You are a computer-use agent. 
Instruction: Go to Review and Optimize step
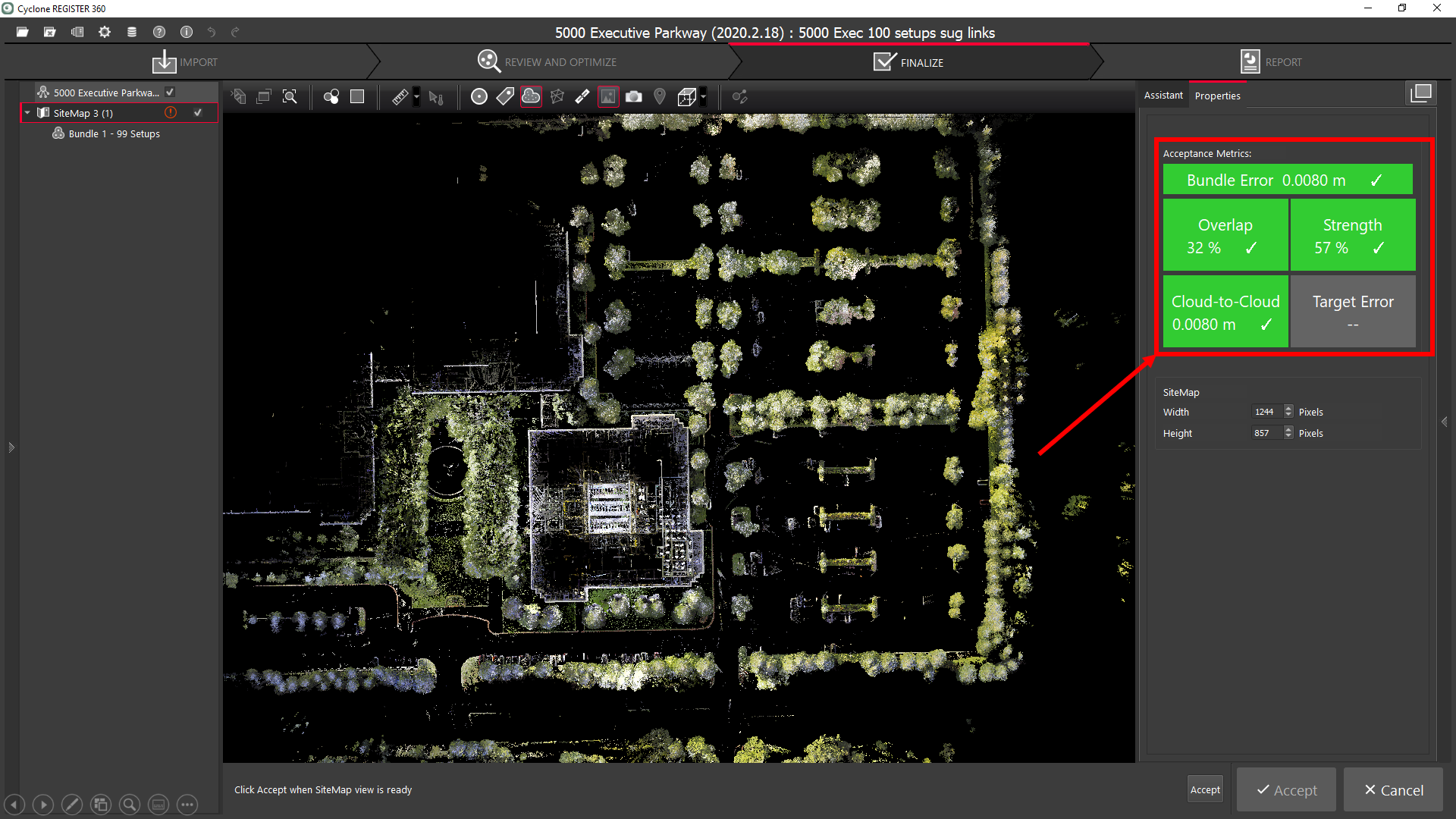click(547, 62)
